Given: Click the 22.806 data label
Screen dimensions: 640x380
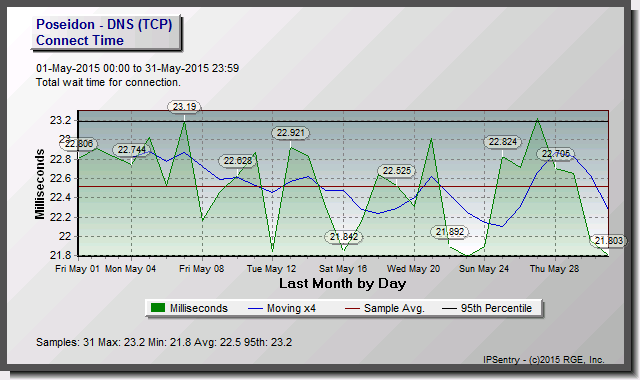Looking at the screenshot, I should click(x=79, y=144).
